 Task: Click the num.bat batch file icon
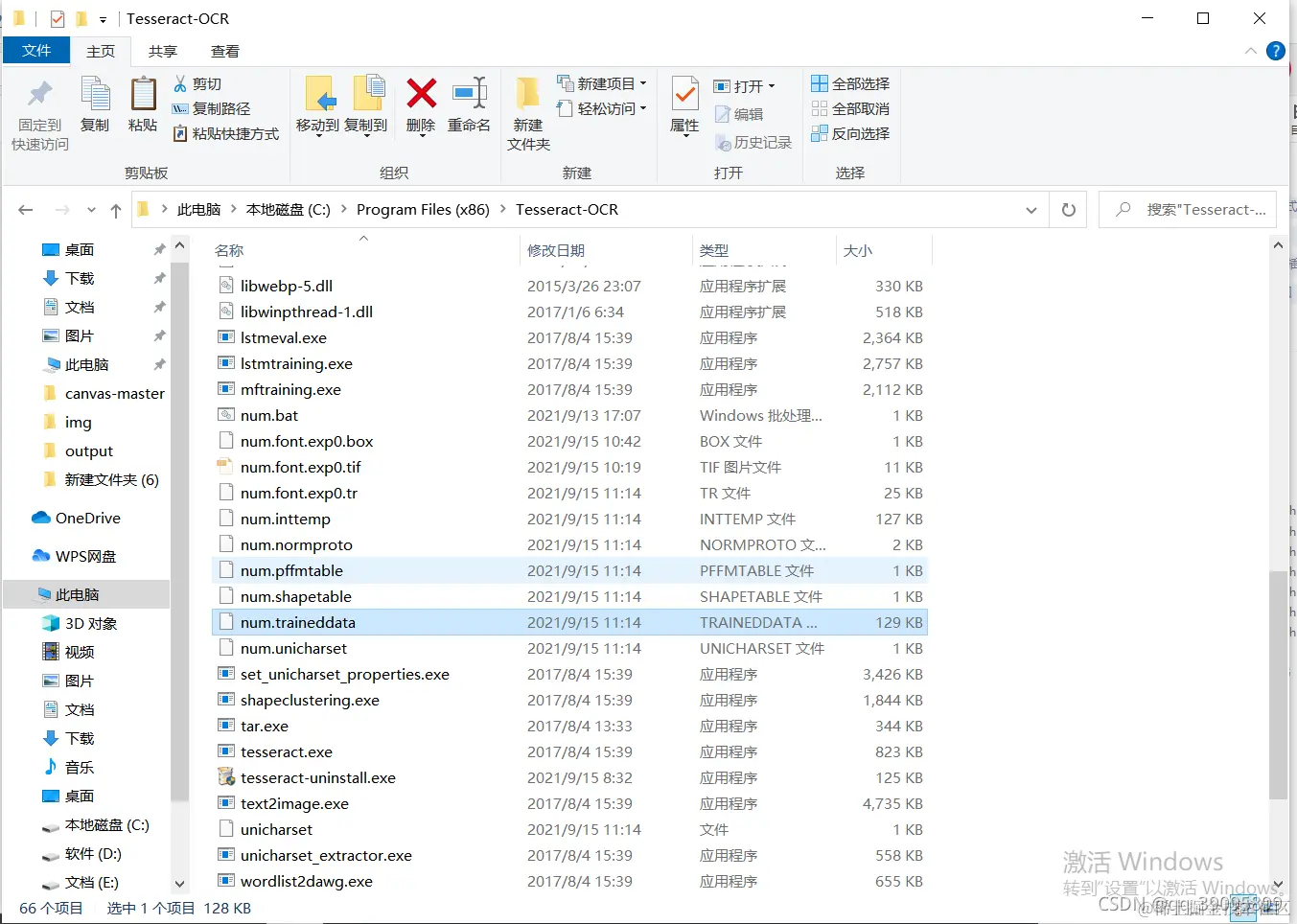click(226, 416)
